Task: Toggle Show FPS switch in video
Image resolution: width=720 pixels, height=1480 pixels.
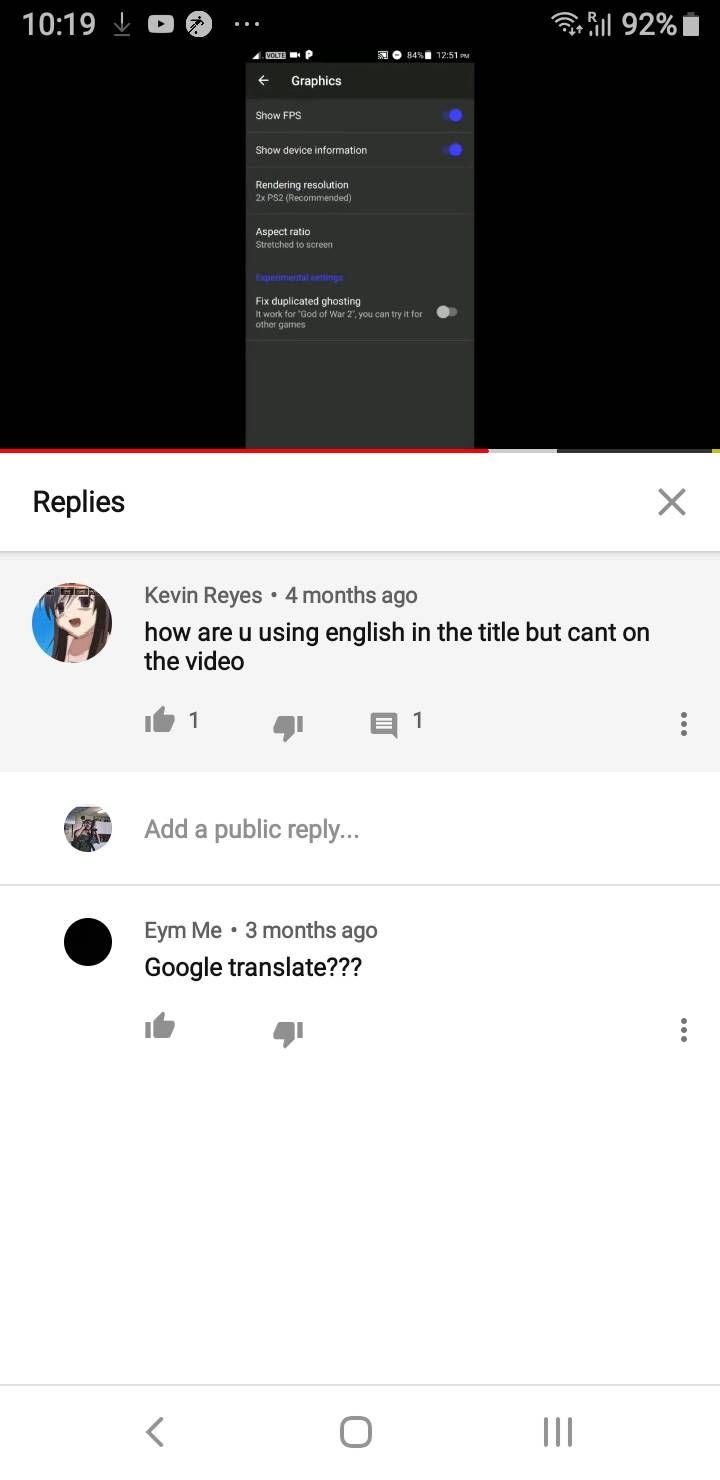Action: 453,116
